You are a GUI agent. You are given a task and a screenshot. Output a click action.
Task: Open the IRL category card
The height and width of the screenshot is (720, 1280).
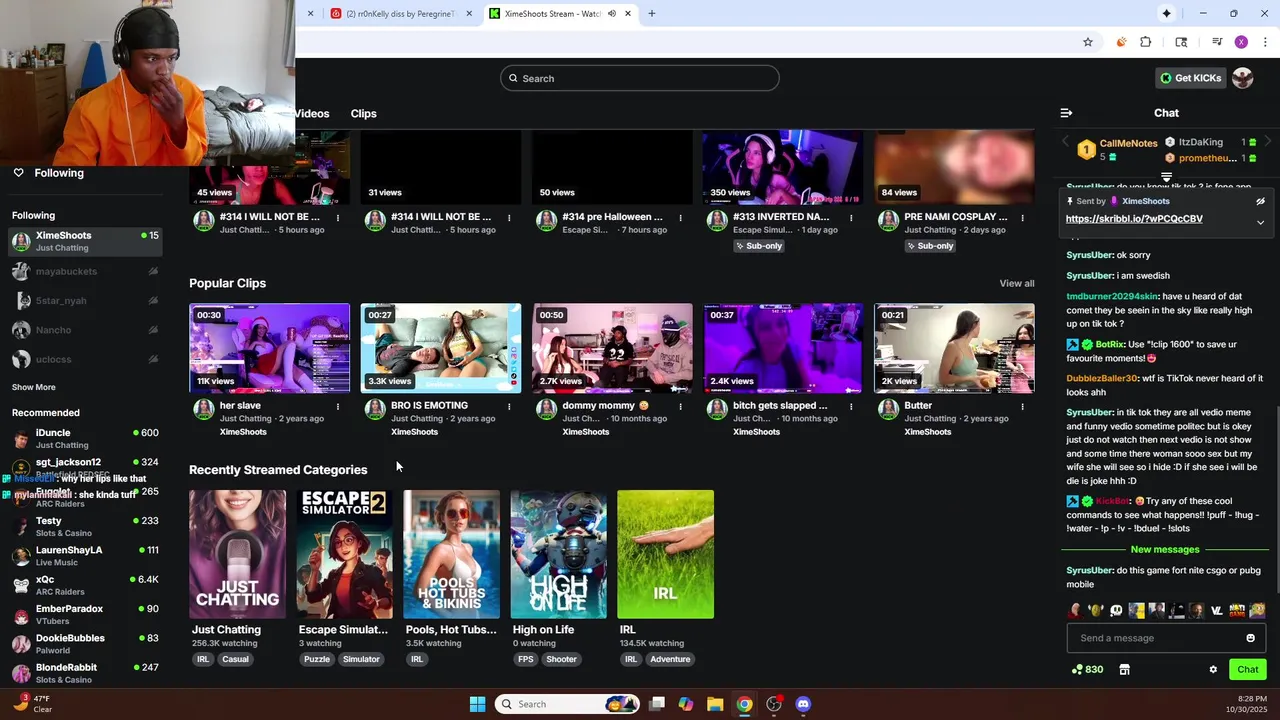pyautogui.click(x=666, y=554)
